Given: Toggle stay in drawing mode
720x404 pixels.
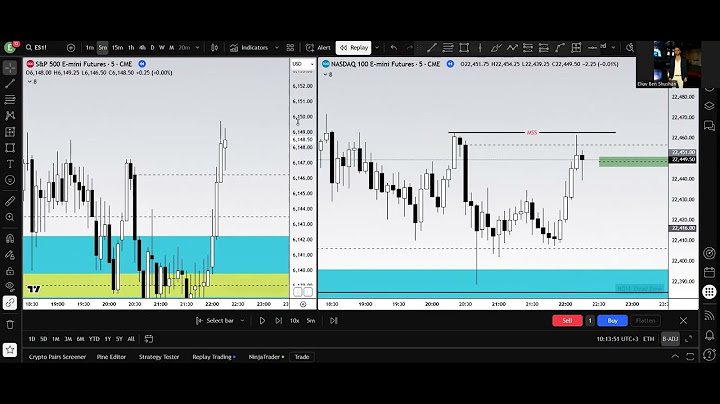Looking at the screenshot, I should click(10, 255).
